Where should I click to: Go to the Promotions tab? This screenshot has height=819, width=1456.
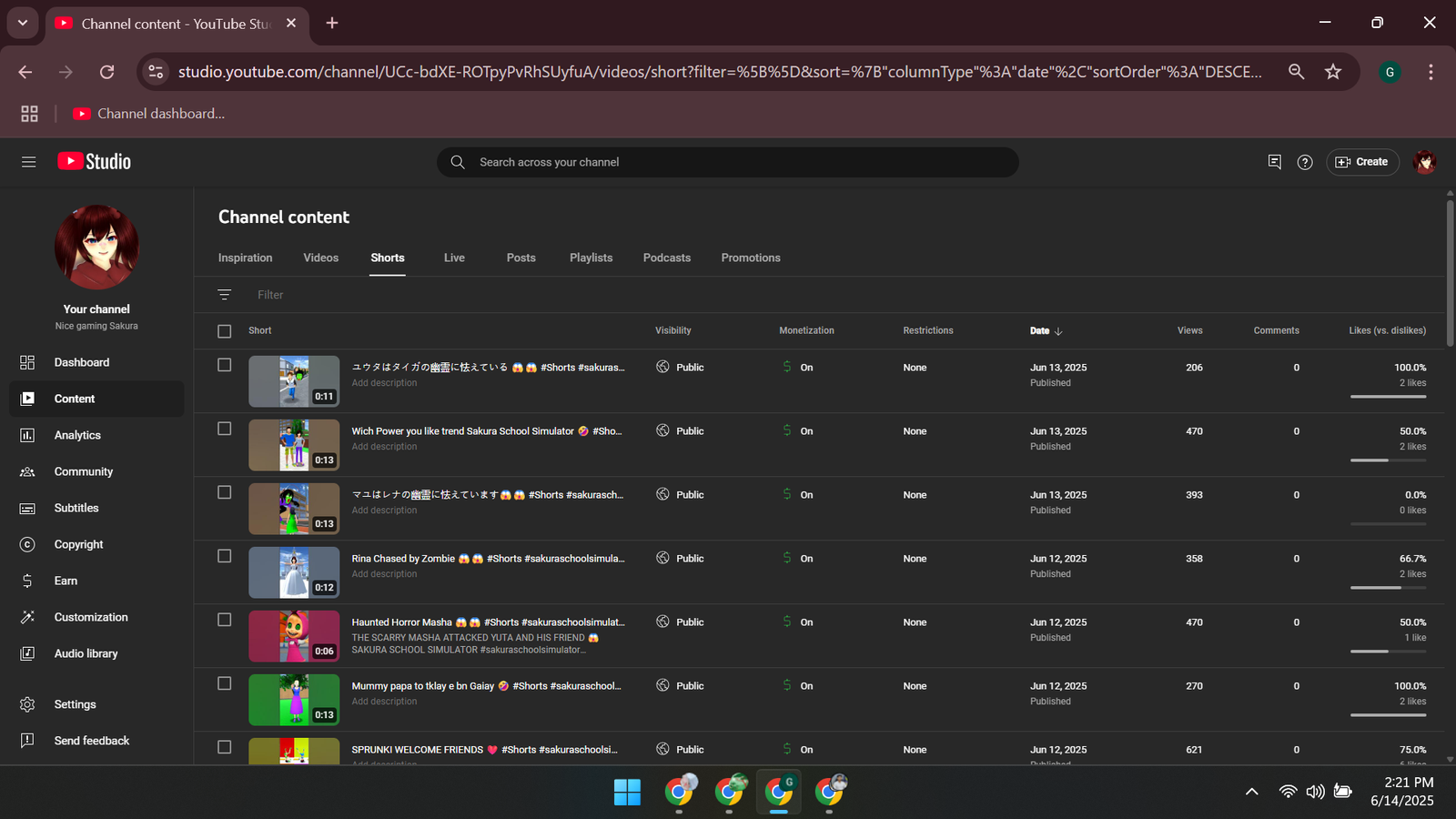[751, 258]
